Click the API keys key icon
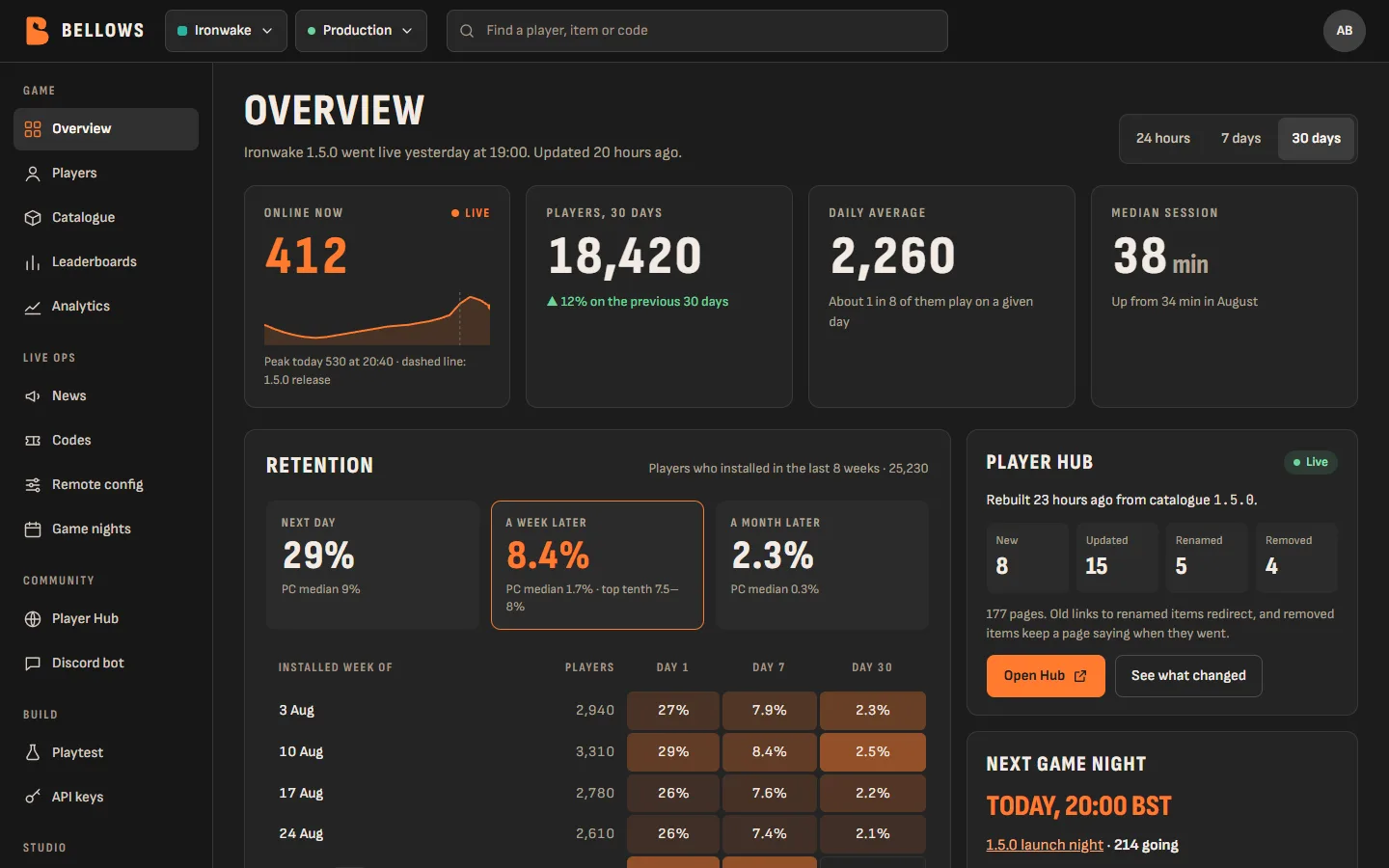Screen dimensions: 1389x868 coord(33,798)
